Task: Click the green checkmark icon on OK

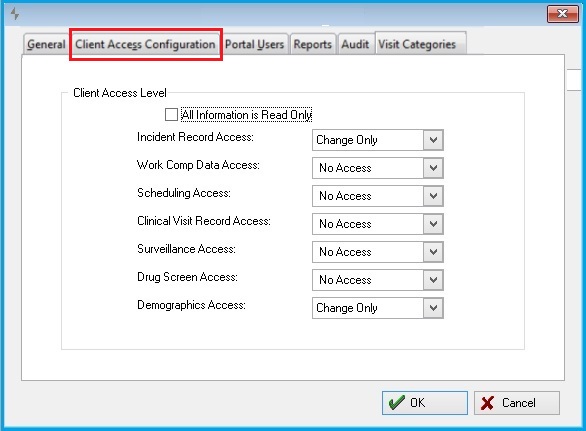Action: (397, 403)
